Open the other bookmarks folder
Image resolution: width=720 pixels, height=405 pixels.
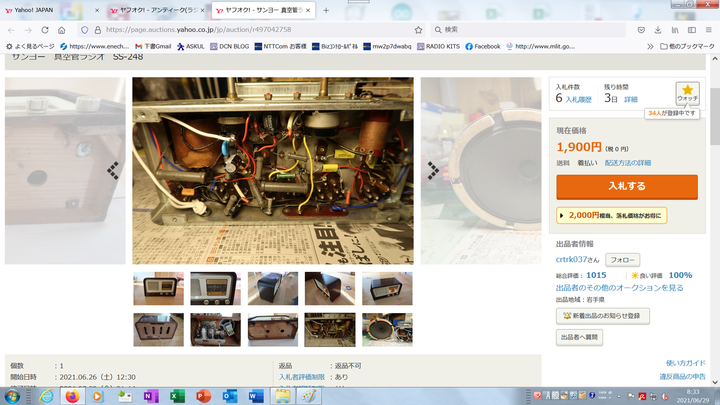pyautogui.click(x=685, y=46)
